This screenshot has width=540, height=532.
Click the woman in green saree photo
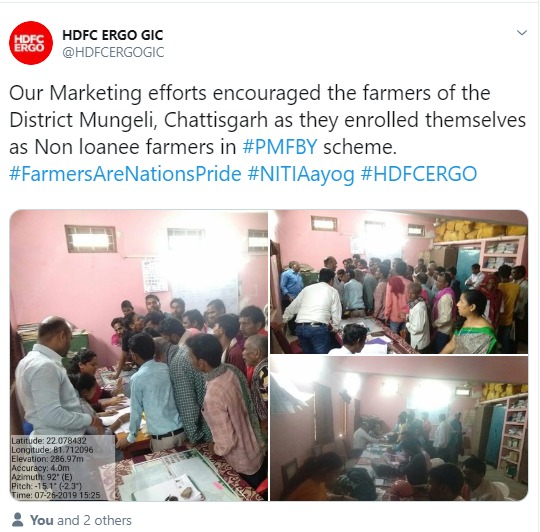[x=474, y=323]
